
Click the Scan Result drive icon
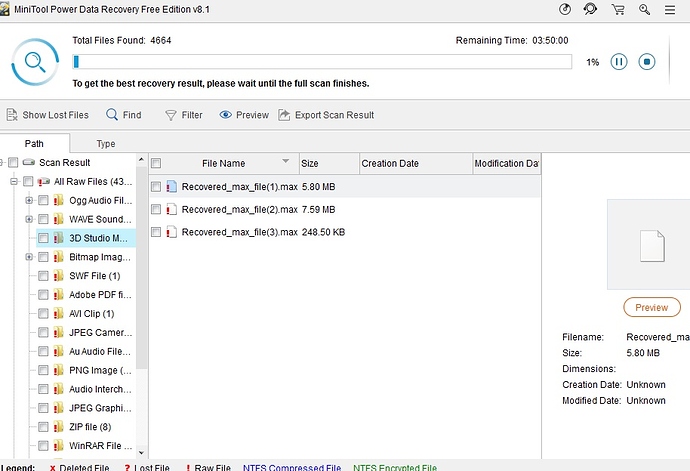tap(29, 162)
